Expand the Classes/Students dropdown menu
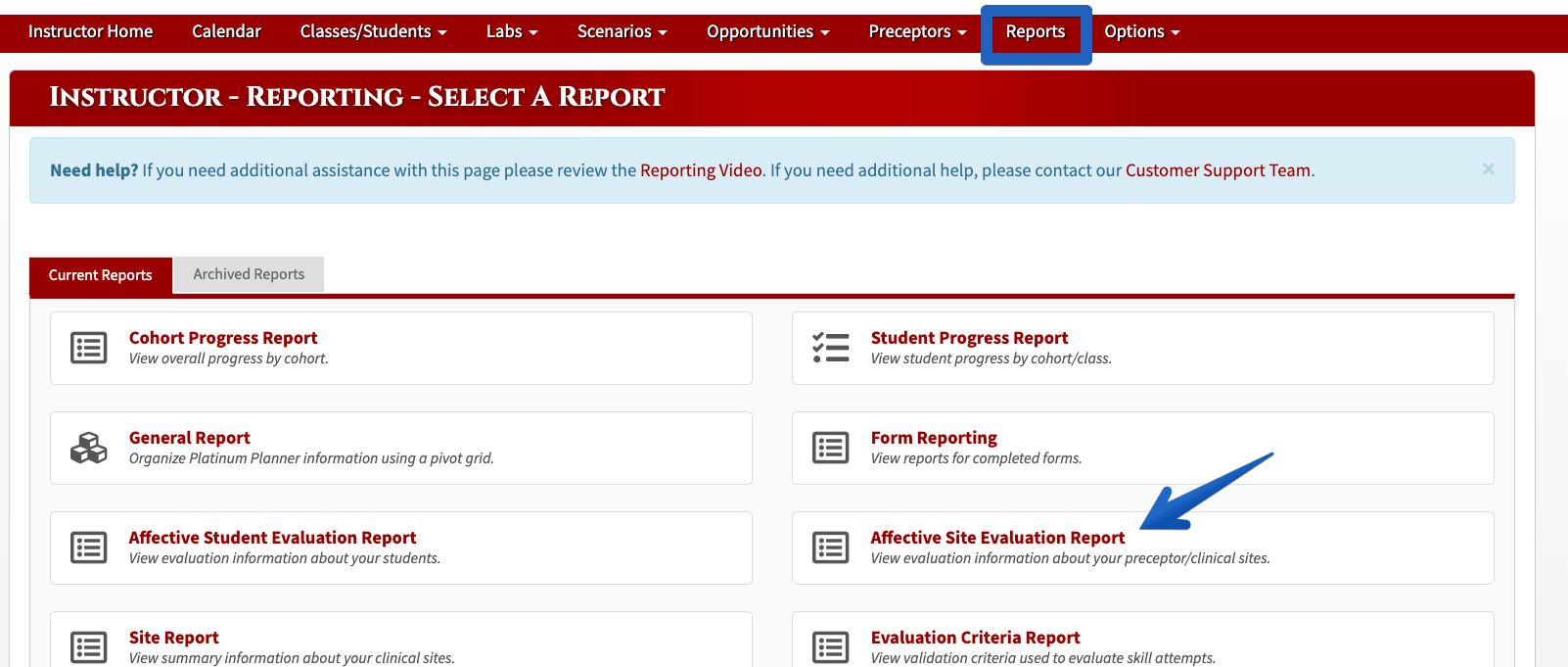1568x667 pixels. 373,31
